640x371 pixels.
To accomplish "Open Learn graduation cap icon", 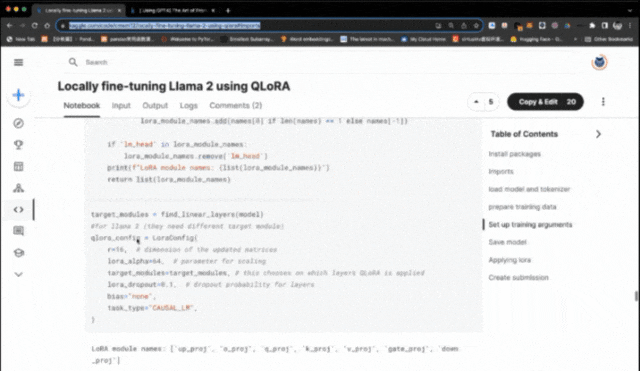I will click(18, 253).
